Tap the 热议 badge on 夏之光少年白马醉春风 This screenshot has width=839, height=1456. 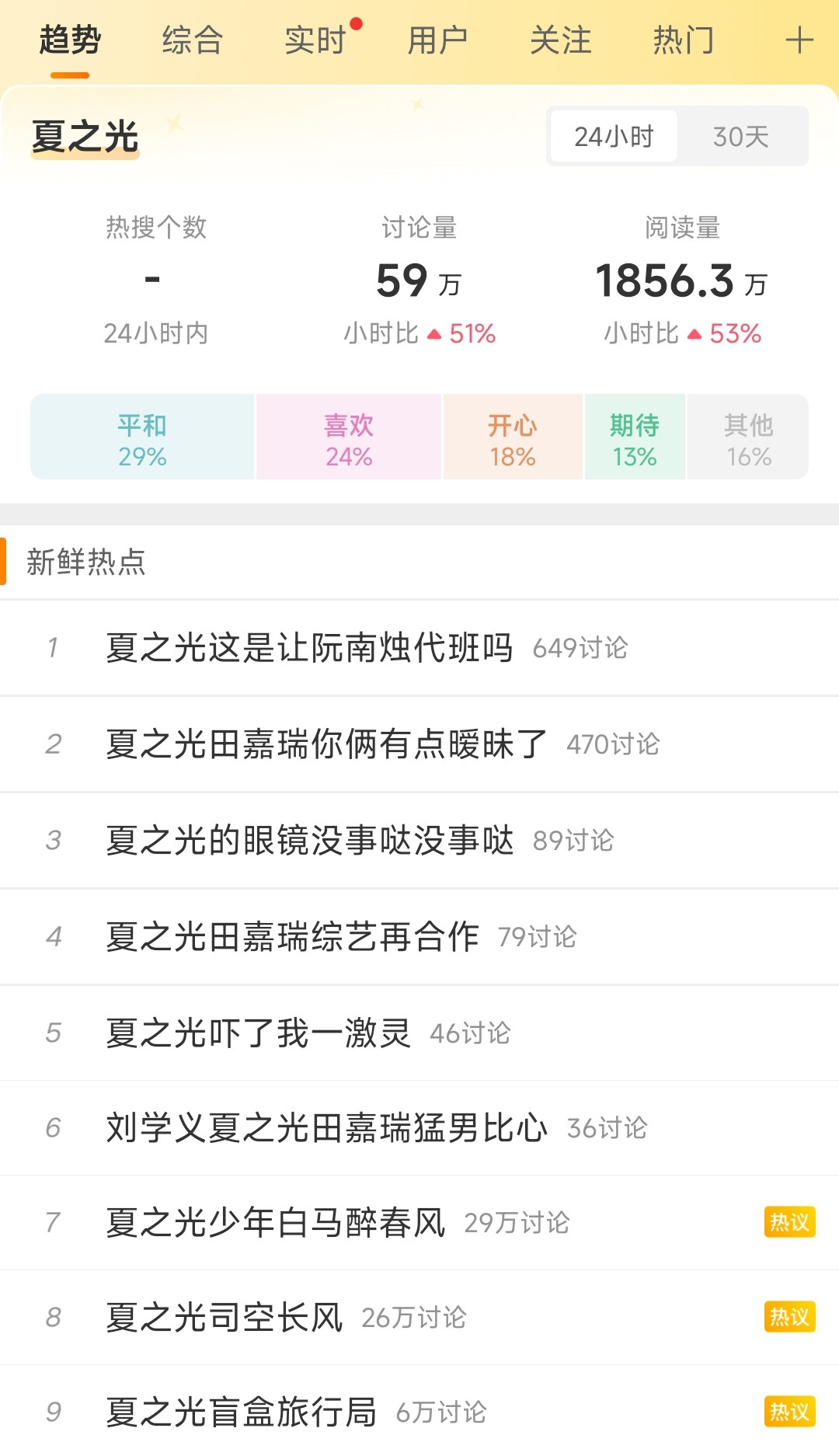(789, 1222)
